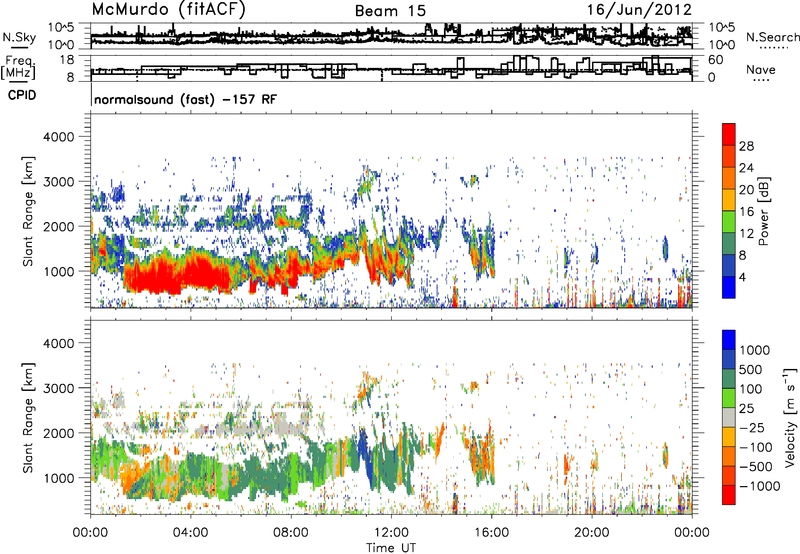This screenshot has height=554, width=800.
Task: Click the '04:00' time axis label
Action: 191,533
